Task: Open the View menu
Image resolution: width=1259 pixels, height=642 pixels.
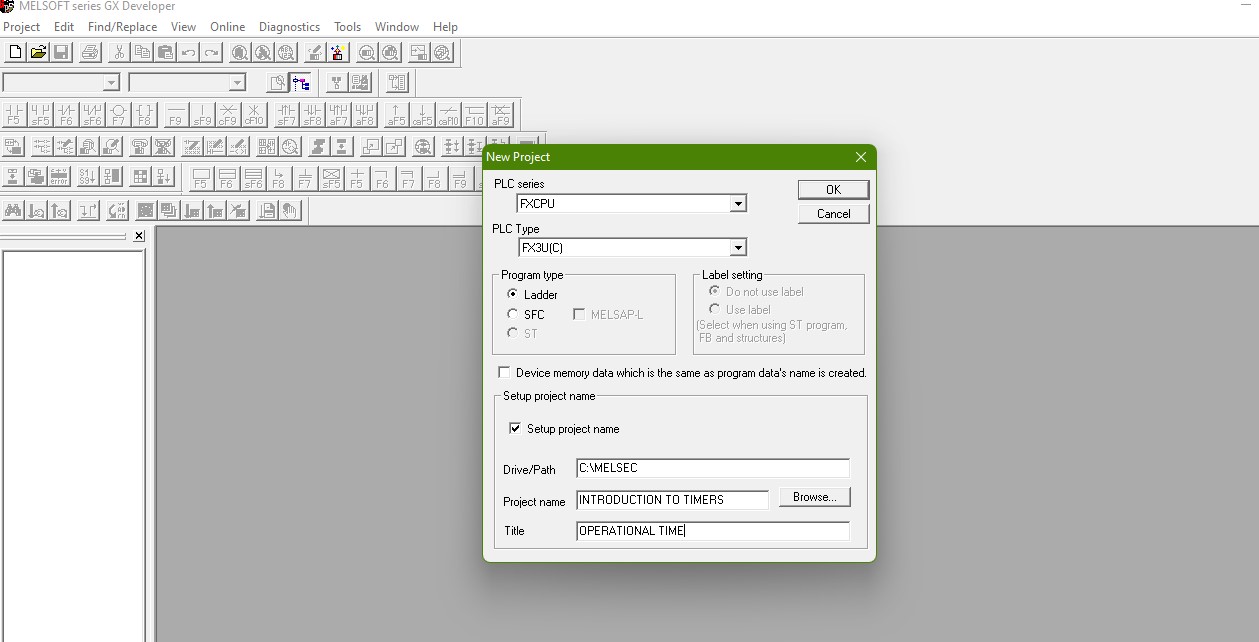Action: click(x=183, y=27)
